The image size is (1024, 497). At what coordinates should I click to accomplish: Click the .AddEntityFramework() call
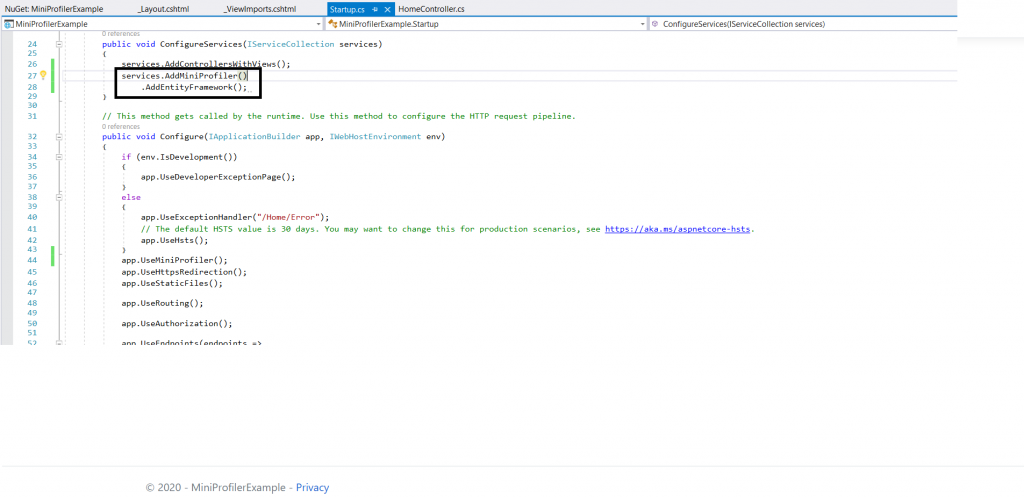[194, 87]
